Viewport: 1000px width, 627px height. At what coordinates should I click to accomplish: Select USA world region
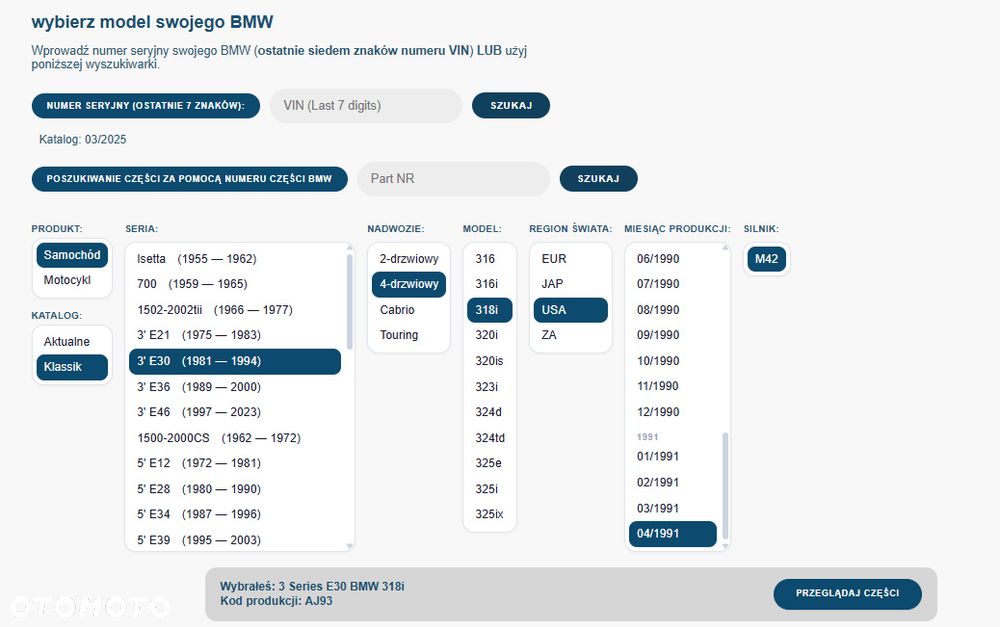point(570,310)
